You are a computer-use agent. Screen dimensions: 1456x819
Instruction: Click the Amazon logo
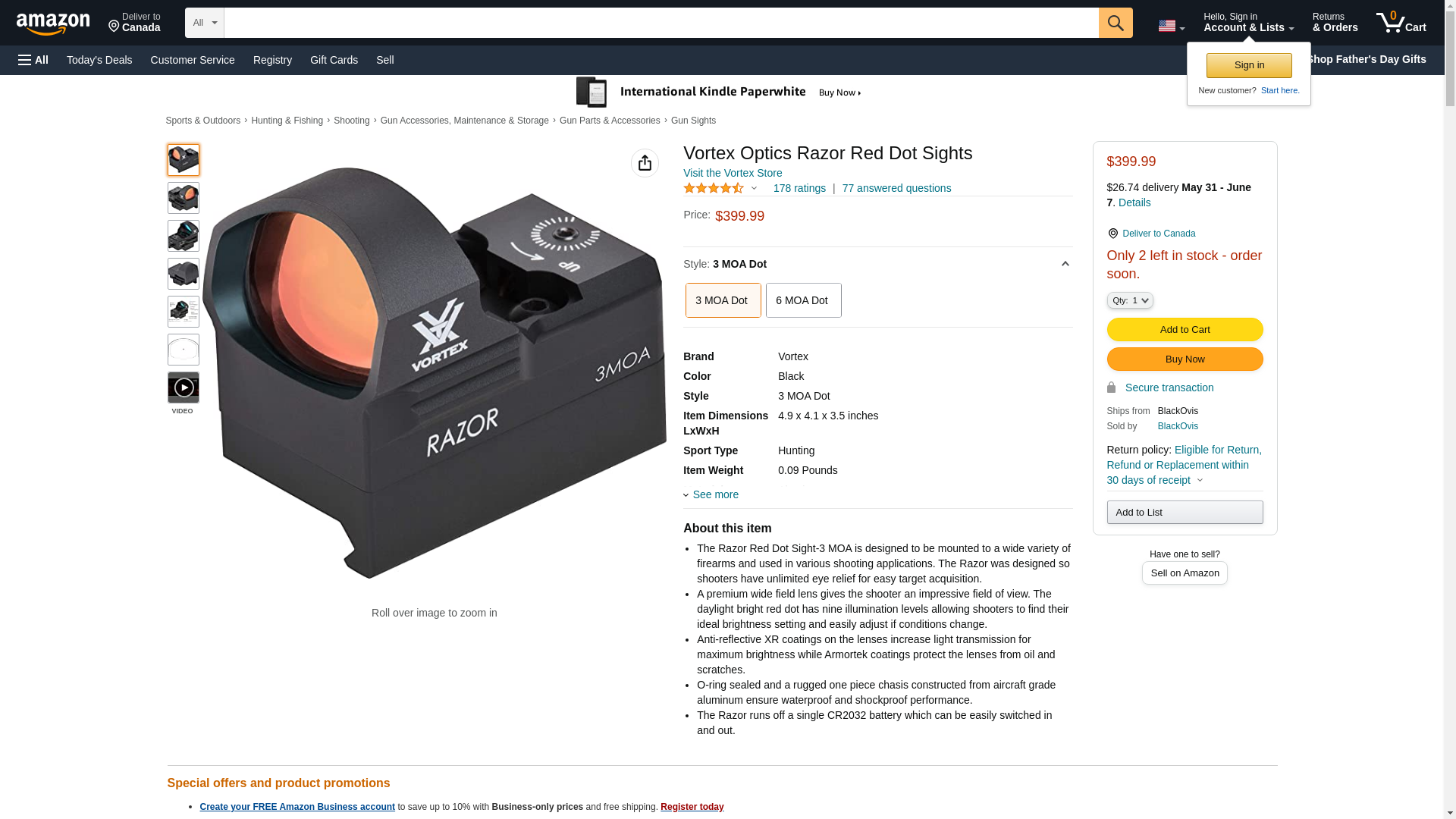coord(53,24)
